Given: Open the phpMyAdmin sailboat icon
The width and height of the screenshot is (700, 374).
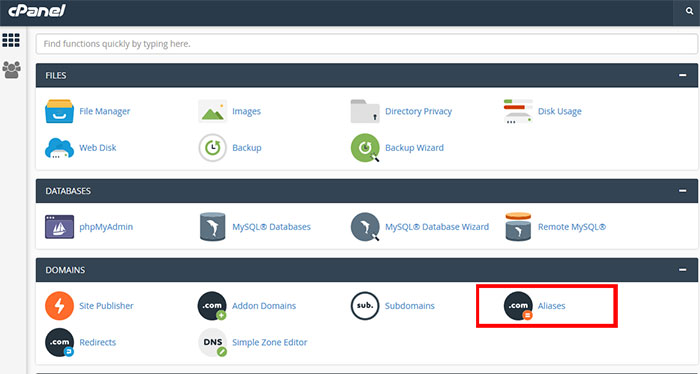Looking at the screenshot, I should pyautogui.click(x=59, y=227).
